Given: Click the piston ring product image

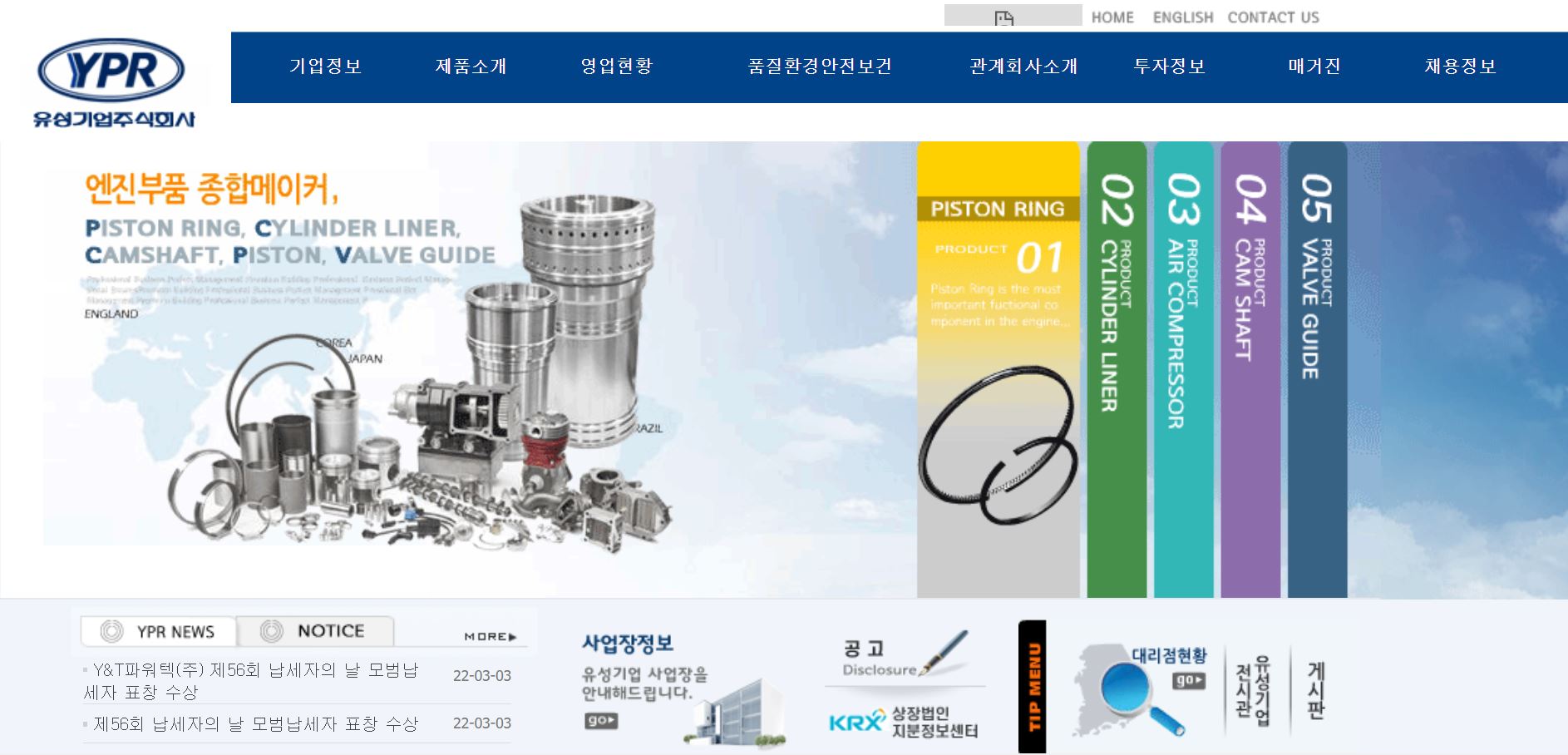Looking at the screenshot, I should point(997,445).
